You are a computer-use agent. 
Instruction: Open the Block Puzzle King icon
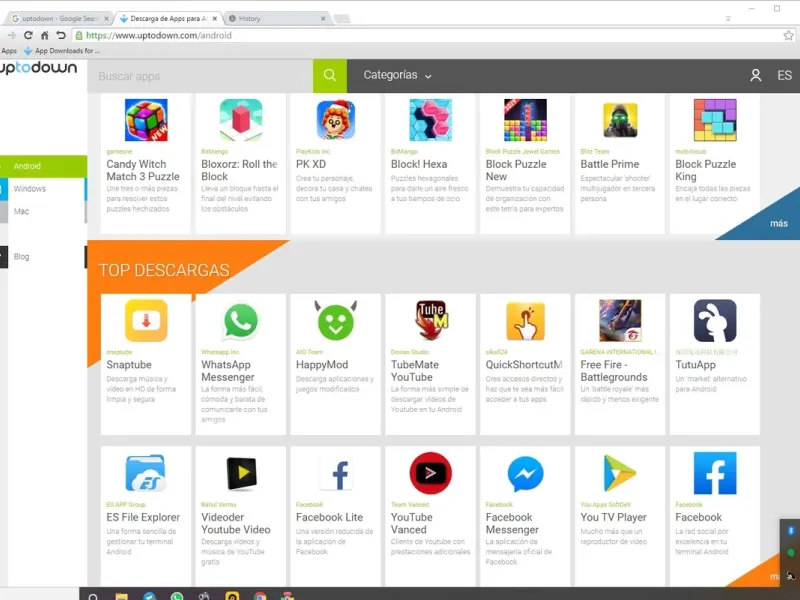click(x=715, y=120)
